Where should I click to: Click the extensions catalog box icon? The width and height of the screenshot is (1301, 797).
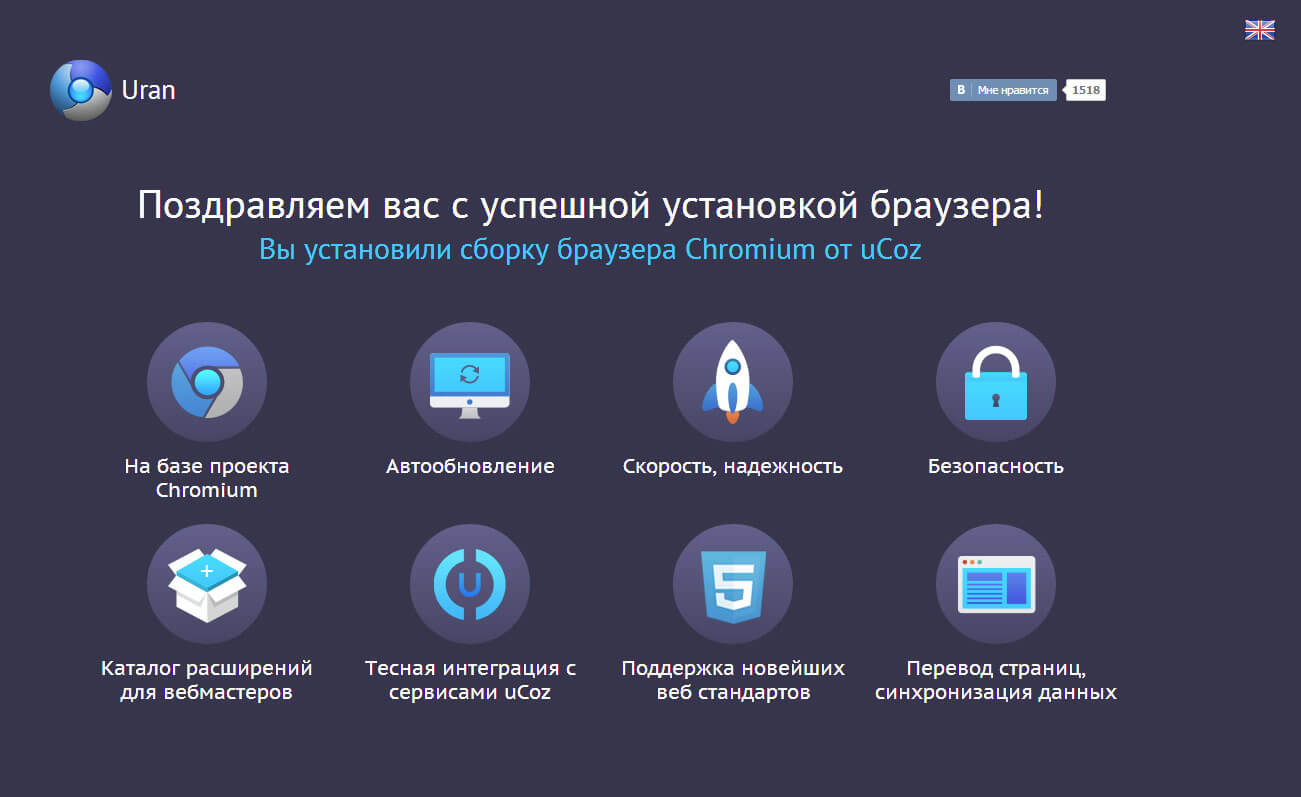(x=207, y=584)
